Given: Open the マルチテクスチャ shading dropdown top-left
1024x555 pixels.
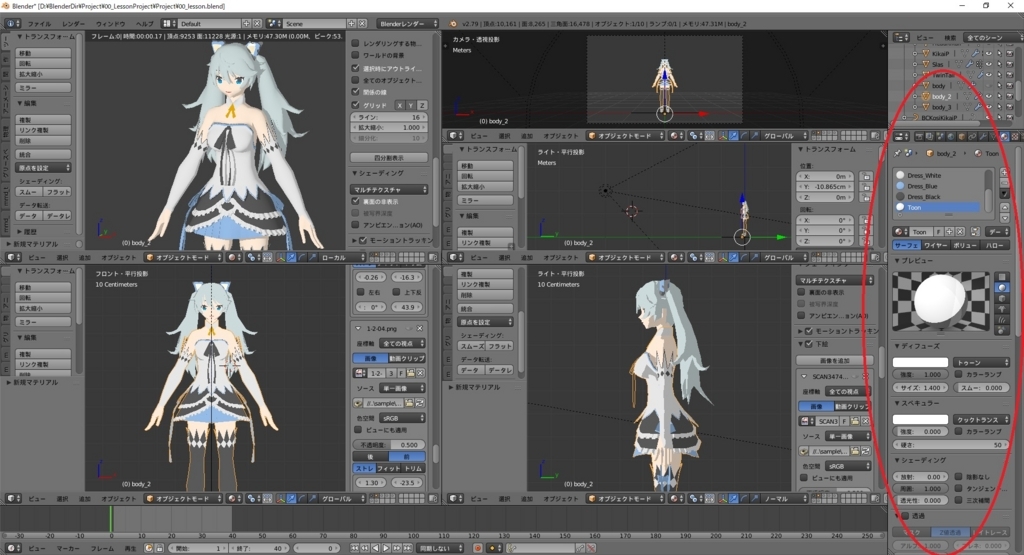Looking at the screenshot, I should [389, 189].
